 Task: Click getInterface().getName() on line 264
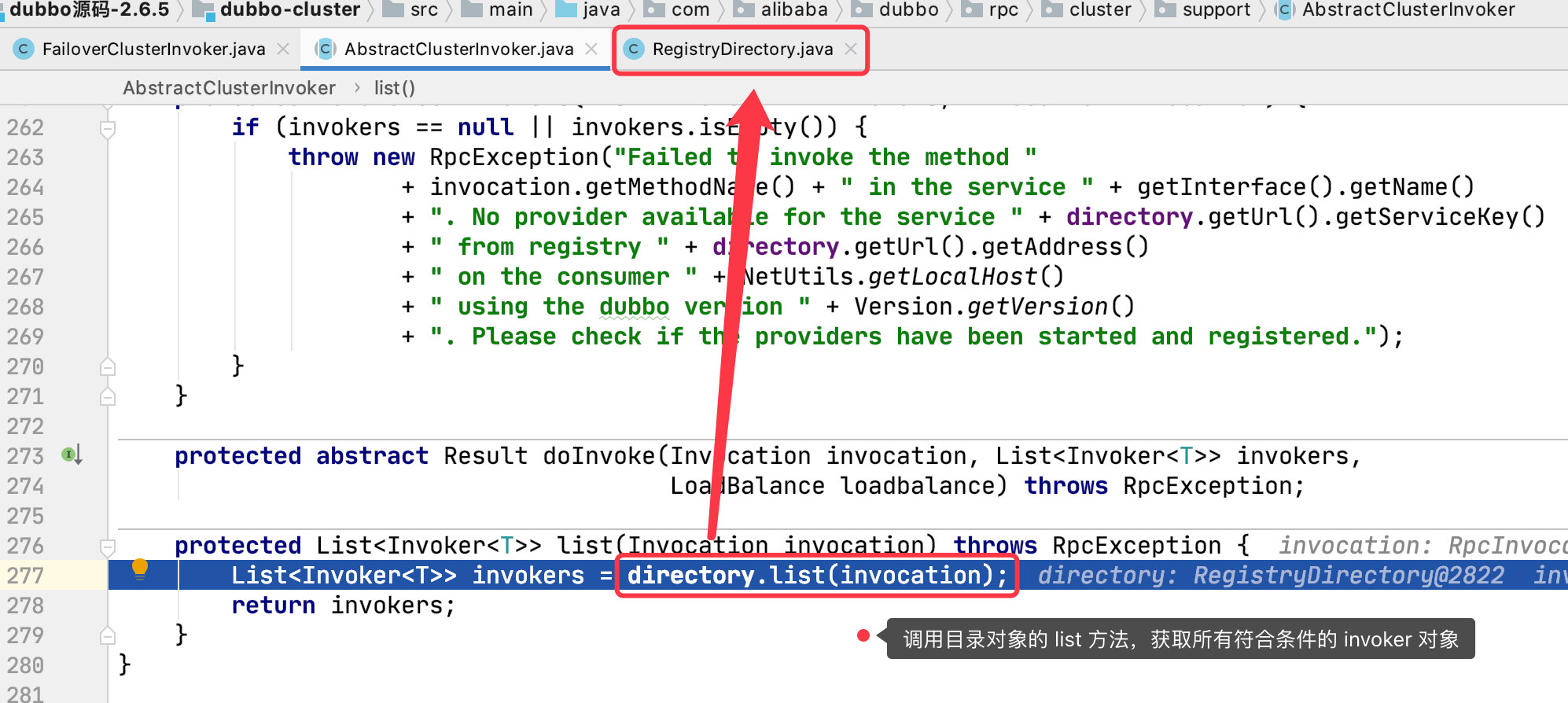[x=1305, y=187]
